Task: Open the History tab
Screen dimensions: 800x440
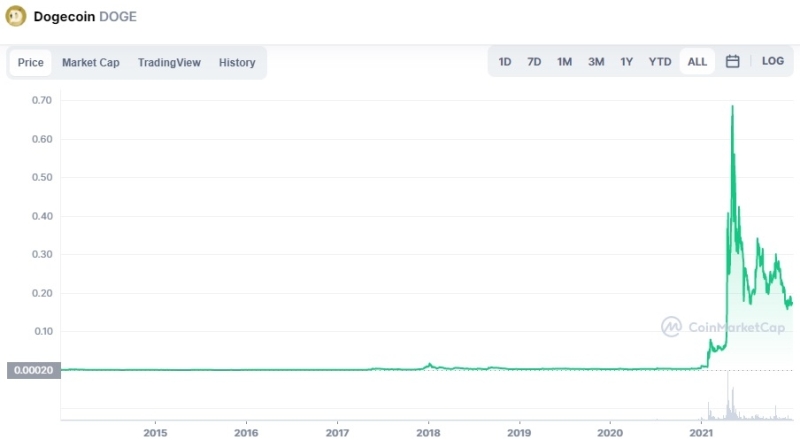Action: pyautogui.click(x=237, y=62)
